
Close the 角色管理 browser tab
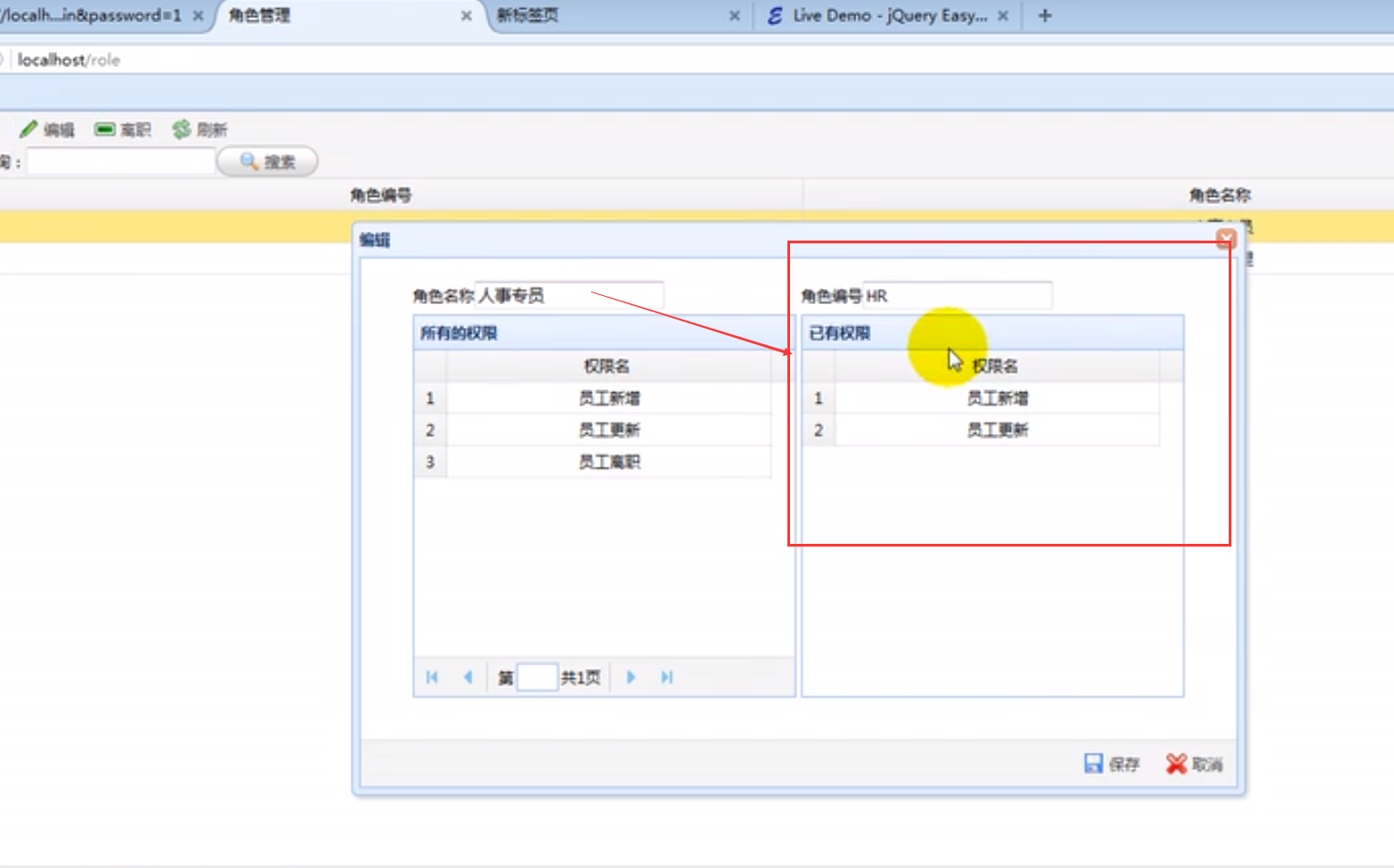[466, 15]
